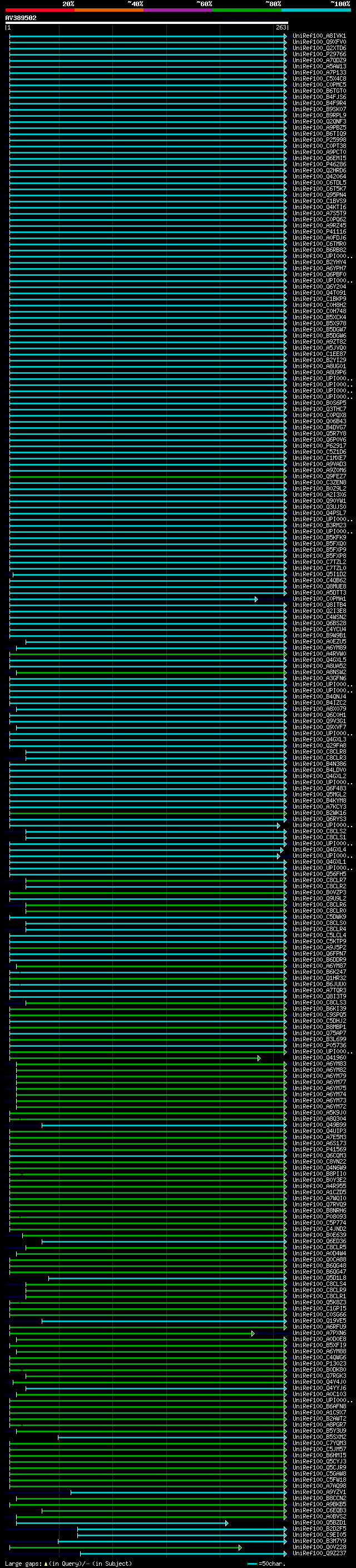This screenshot has height=1568, width=356.
Task: Open hit UniRef100_P29766
Action: tap(319, 54)
